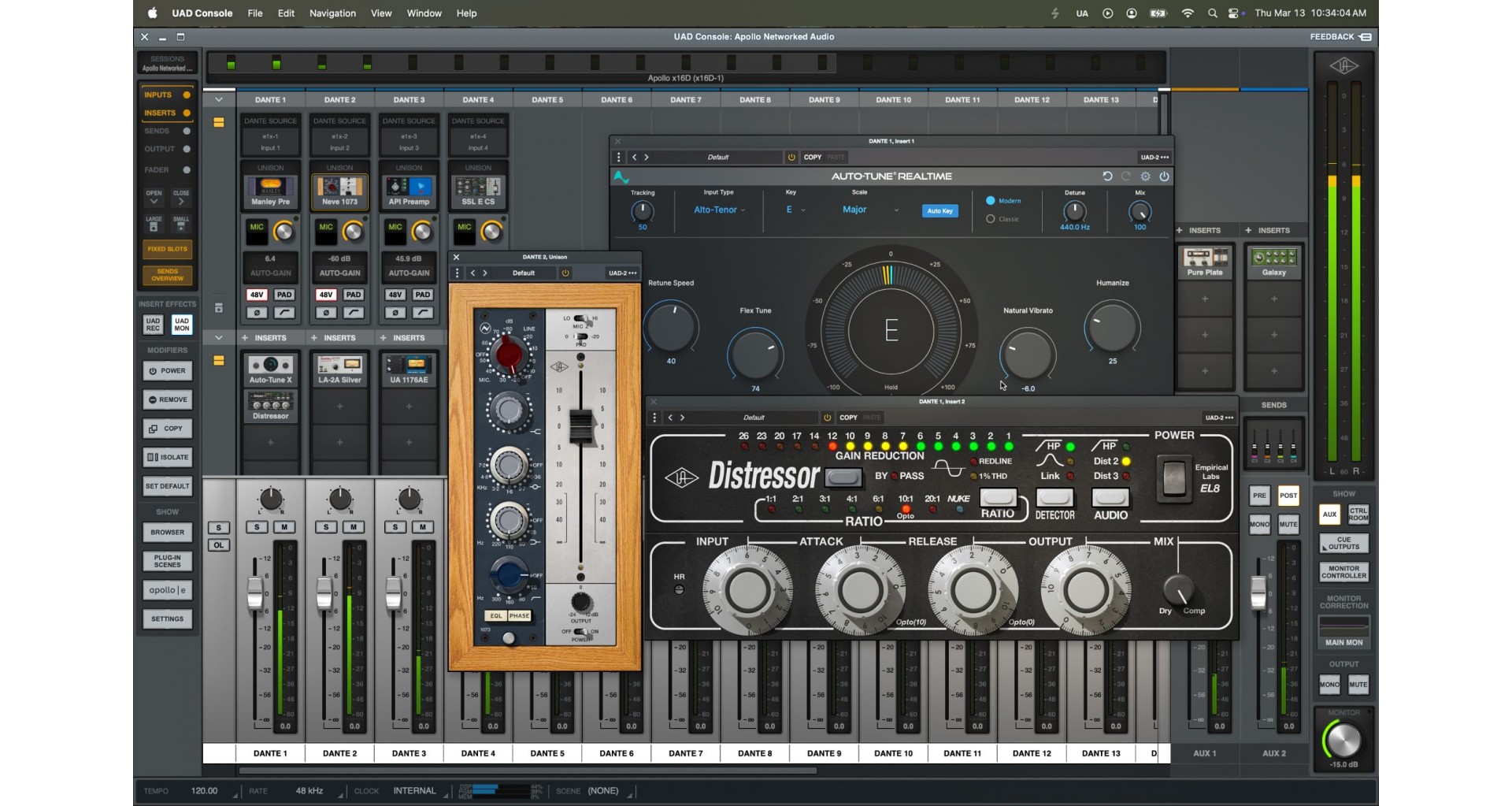The image size is (1512, 806).
Task: Select the Auto-Tune X insert on DANTE 1
Action: [x=270, y=370]
